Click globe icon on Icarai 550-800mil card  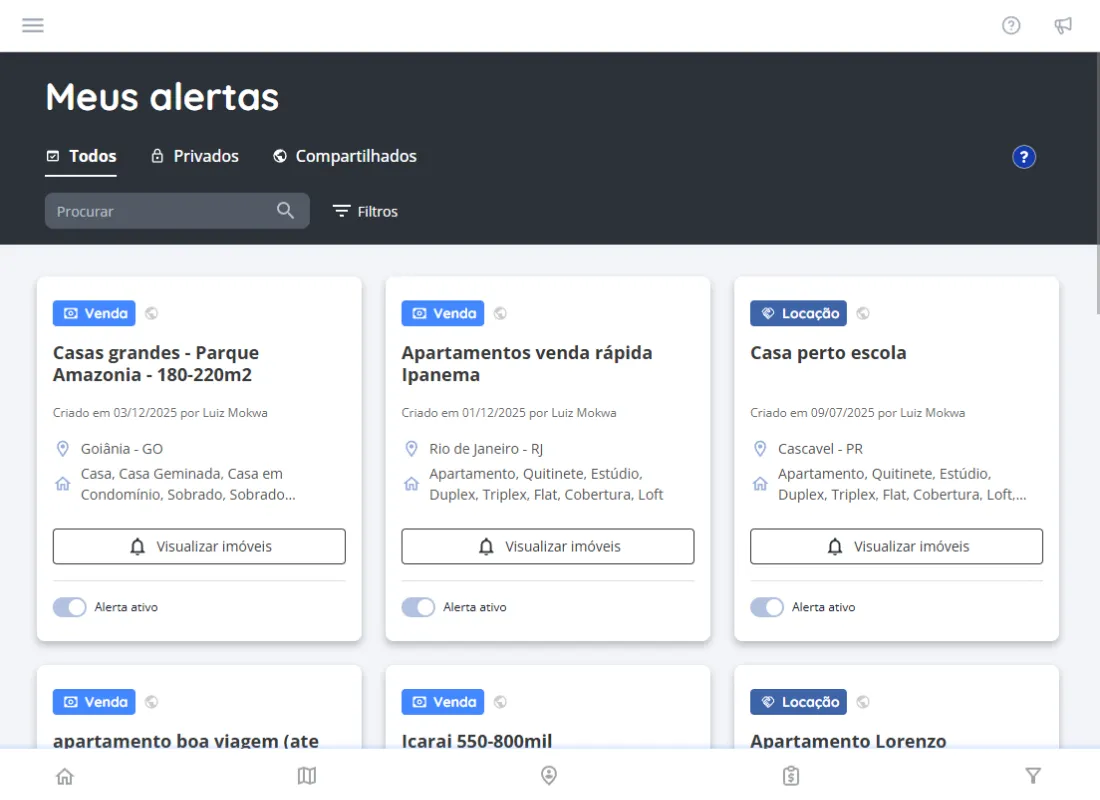point(500,702)
